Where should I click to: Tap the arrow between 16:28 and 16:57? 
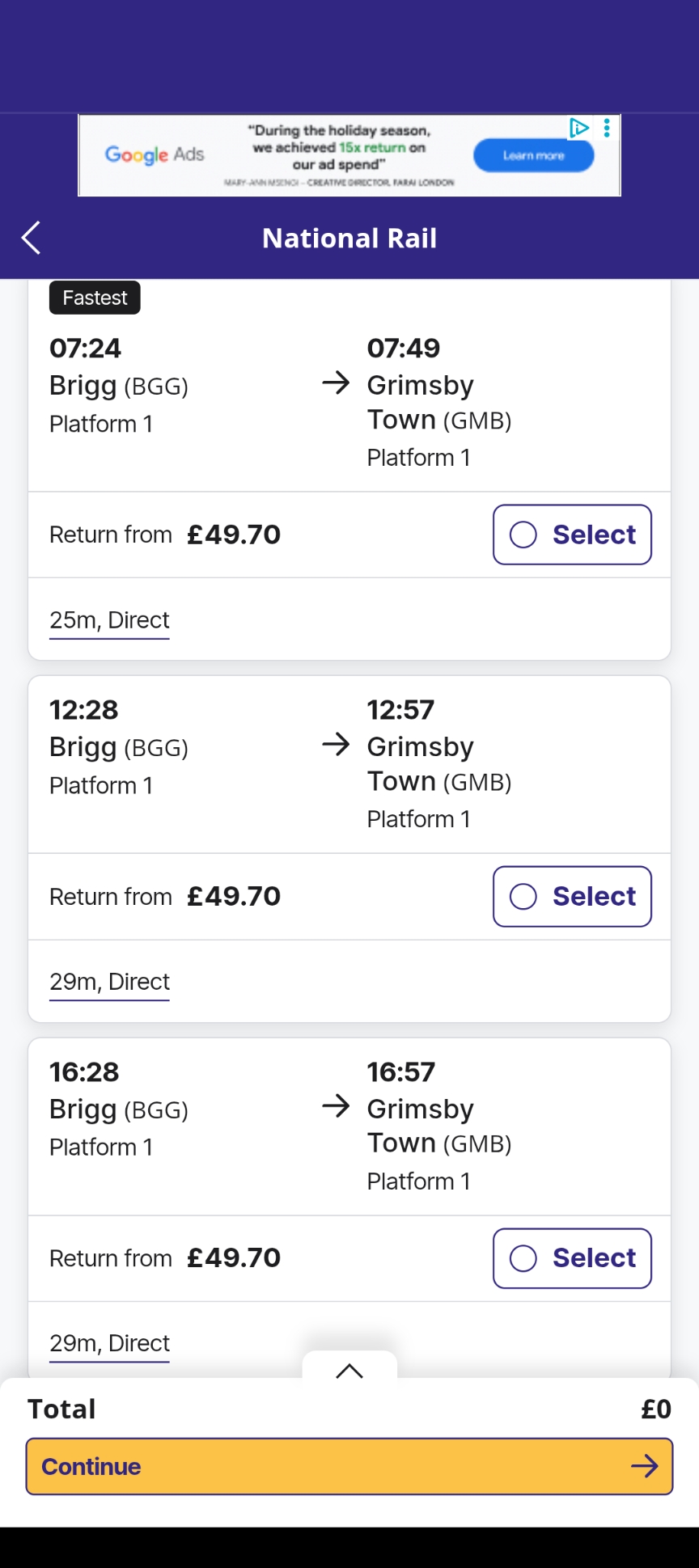(336, 1105)
